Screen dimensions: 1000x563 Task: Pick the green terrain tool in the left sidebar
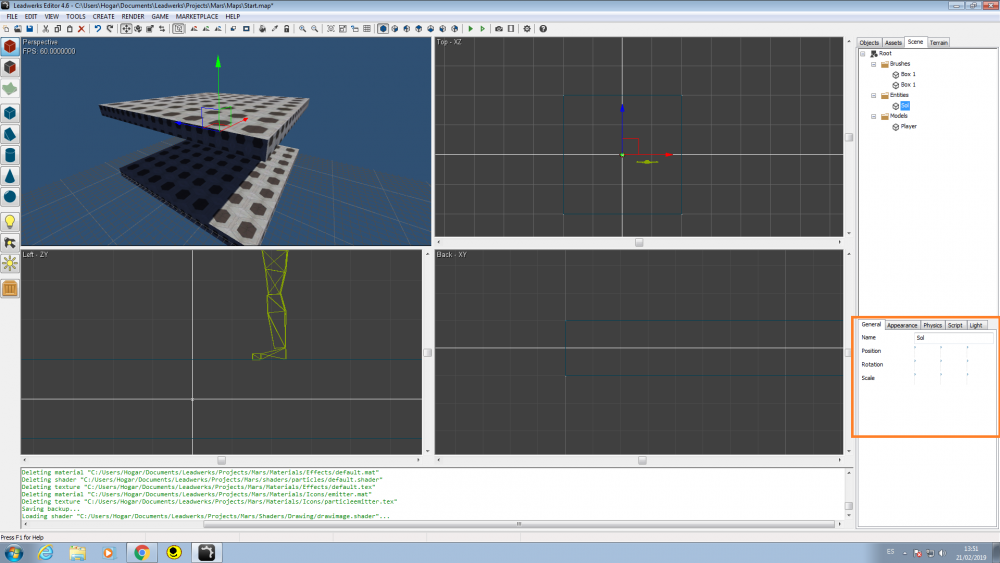coord(10,89)
